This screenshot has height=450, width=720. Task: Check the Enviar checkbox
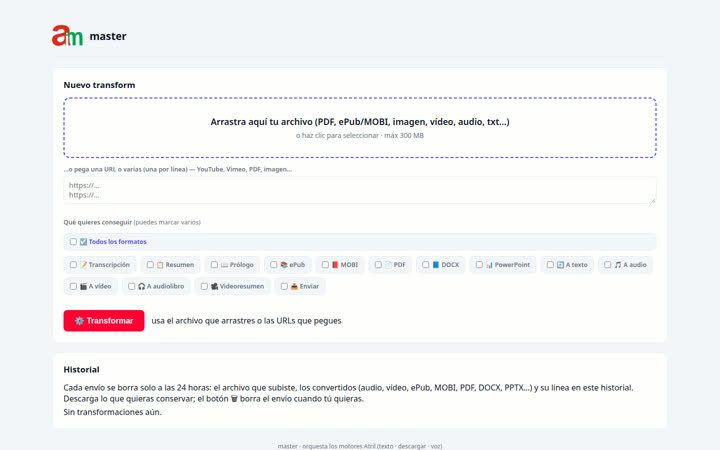(284, 287)
